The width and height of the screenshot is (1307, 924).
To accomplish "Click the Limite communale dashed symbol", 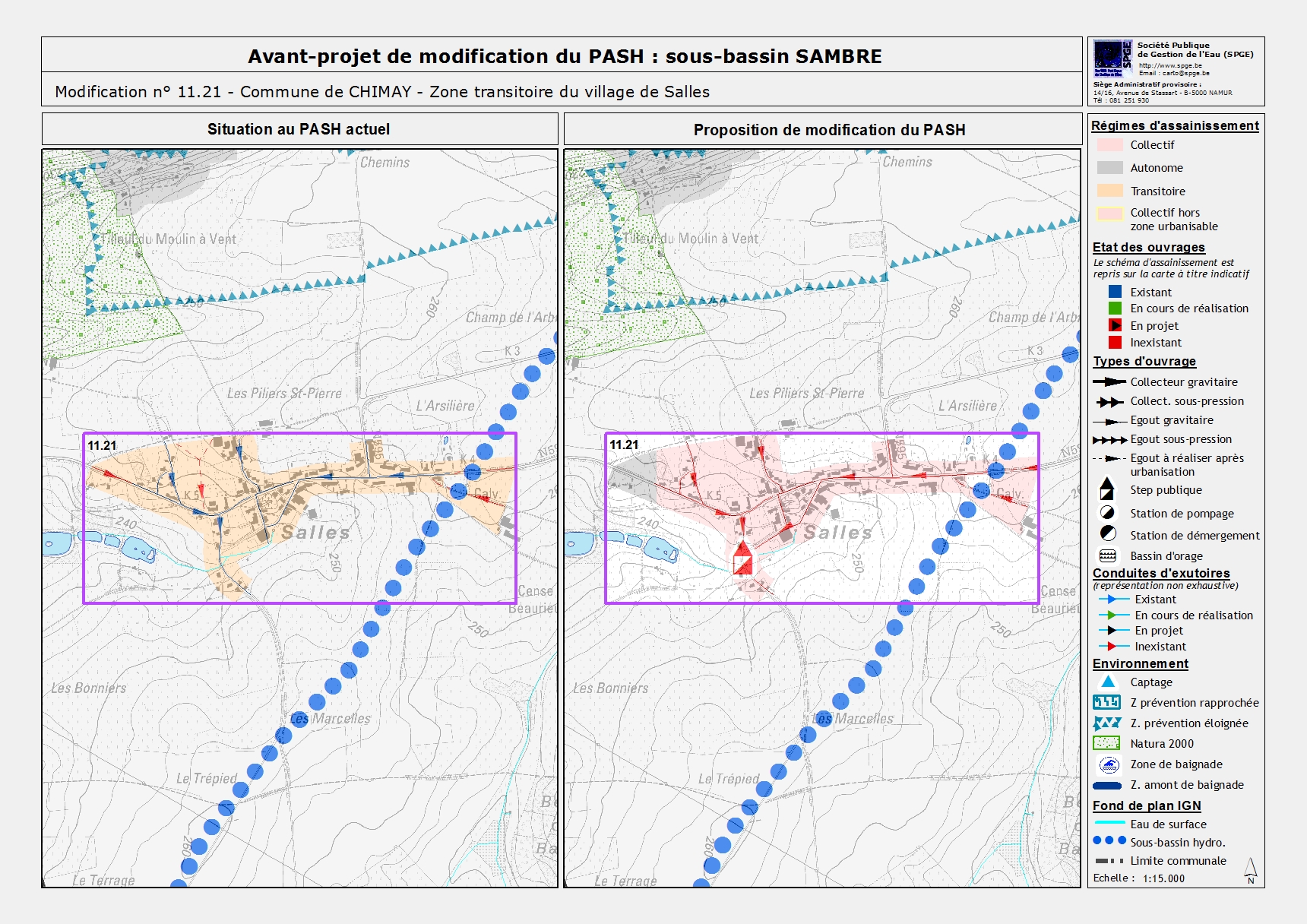I will pos(1109,861).
